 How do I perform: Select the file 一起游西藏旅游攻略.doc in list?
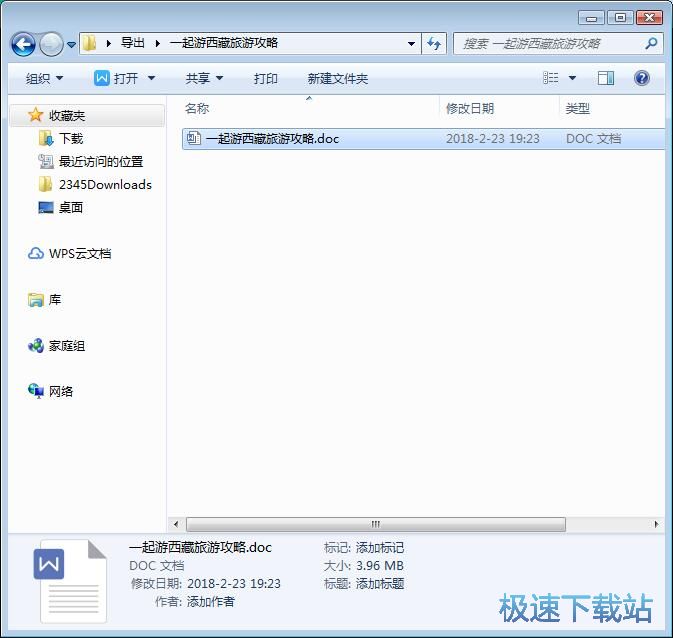(423, 139)
